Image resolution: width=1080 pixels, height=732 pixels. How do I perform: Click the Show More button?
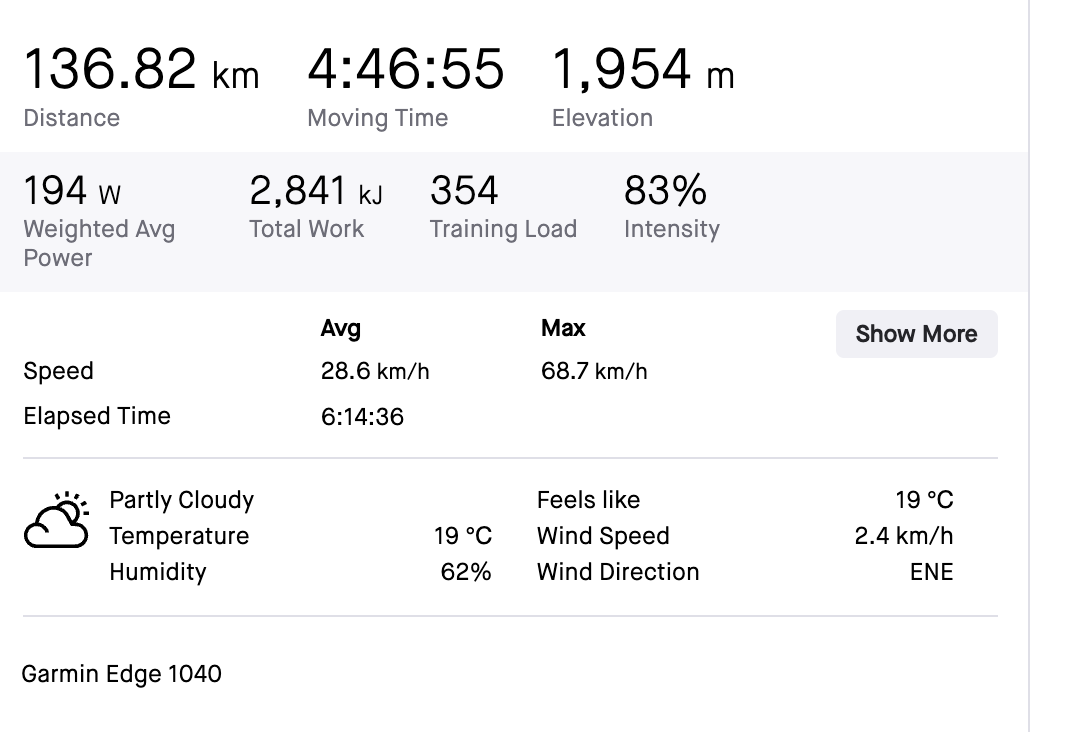(916, 334)
